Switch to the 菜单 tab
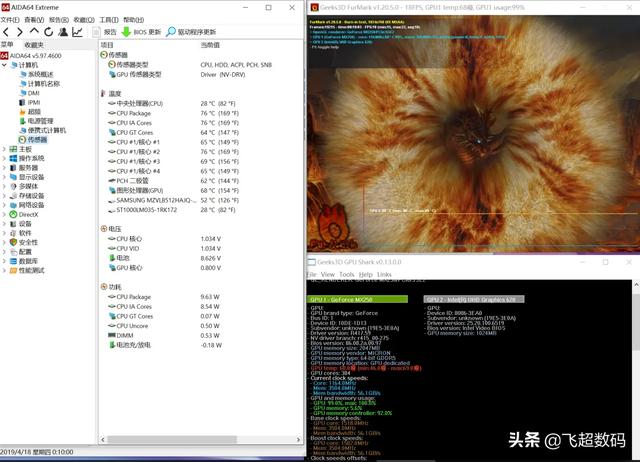This screenshot has height=462, width=640. [x=7, y=44]
